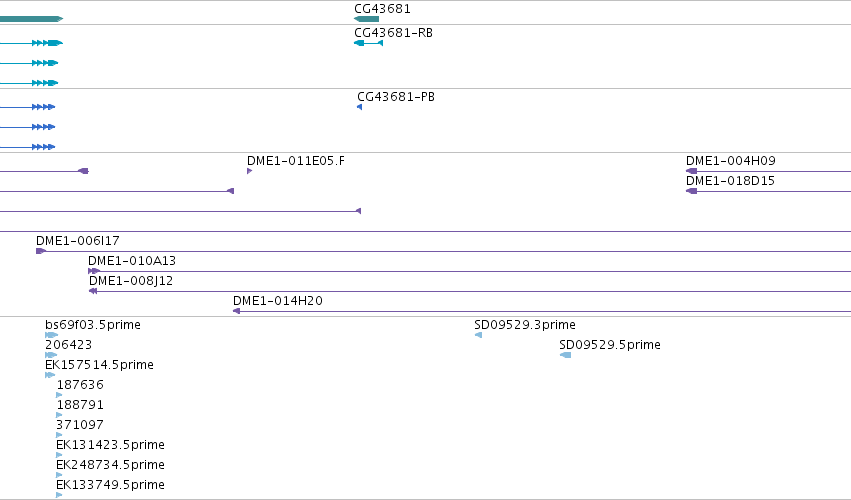Click the 206423 light blue glyph
Image resolution: width=851 pixels, height=500 pixels.
51,355
